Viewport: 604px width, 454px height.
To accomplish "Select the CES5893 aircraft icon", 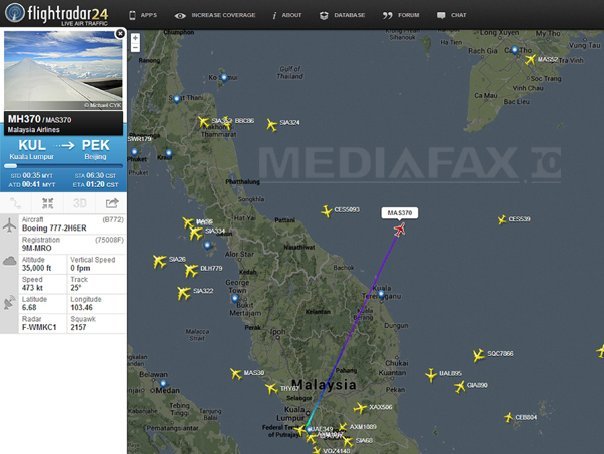I will pyautogui.click(x=326, y=210).
